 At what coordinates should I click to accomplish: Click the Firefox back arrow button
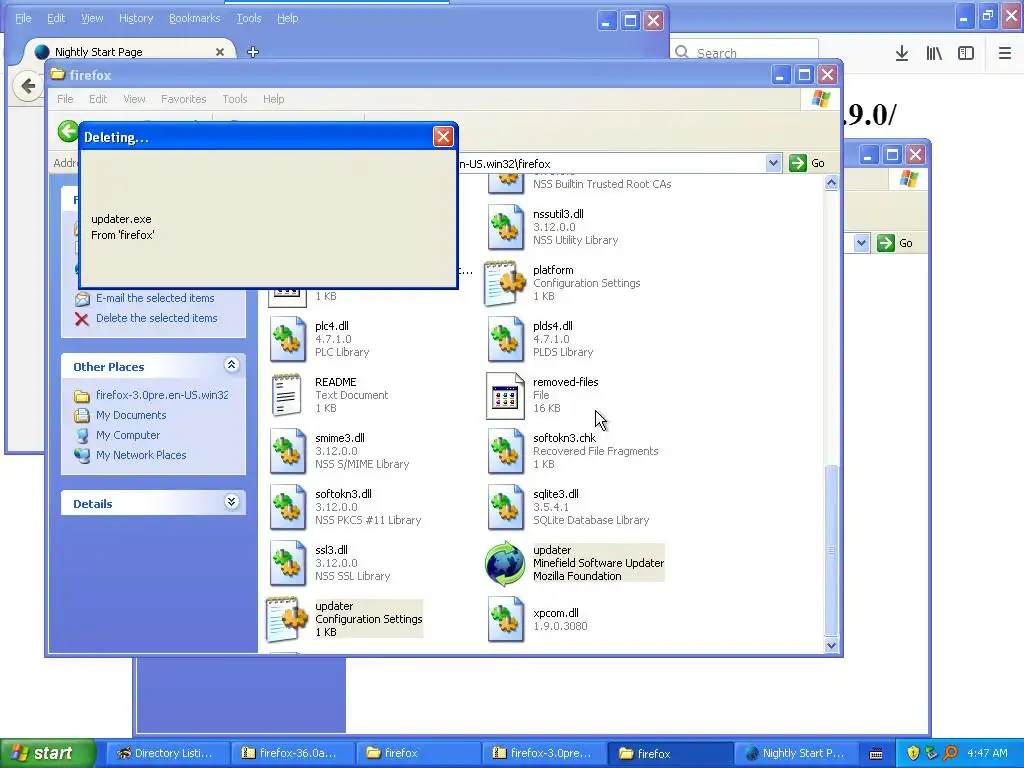[28, 86]
